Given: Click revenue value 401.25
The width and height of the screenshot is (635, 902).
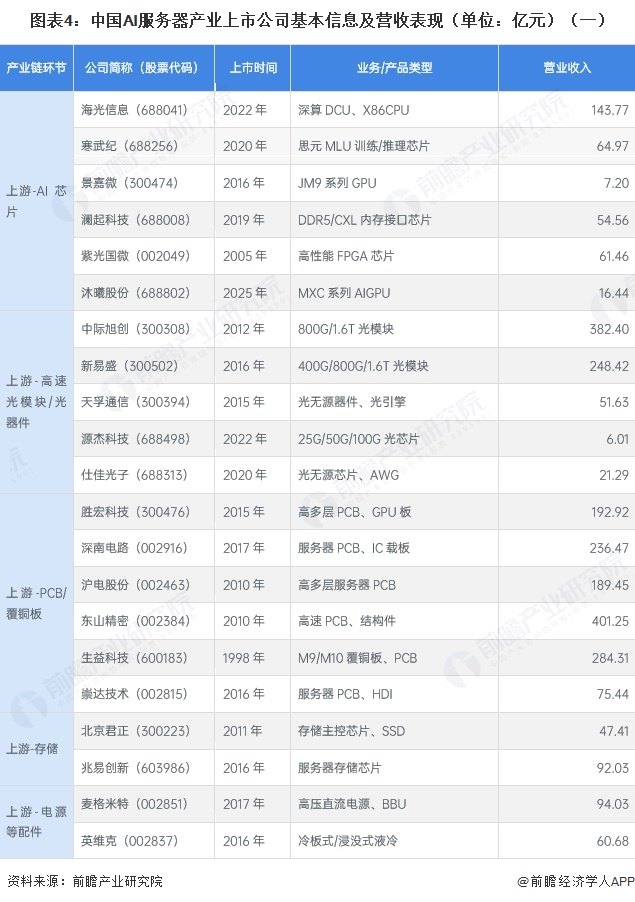Looking at the screenshot, I should [x=610, y=621].
